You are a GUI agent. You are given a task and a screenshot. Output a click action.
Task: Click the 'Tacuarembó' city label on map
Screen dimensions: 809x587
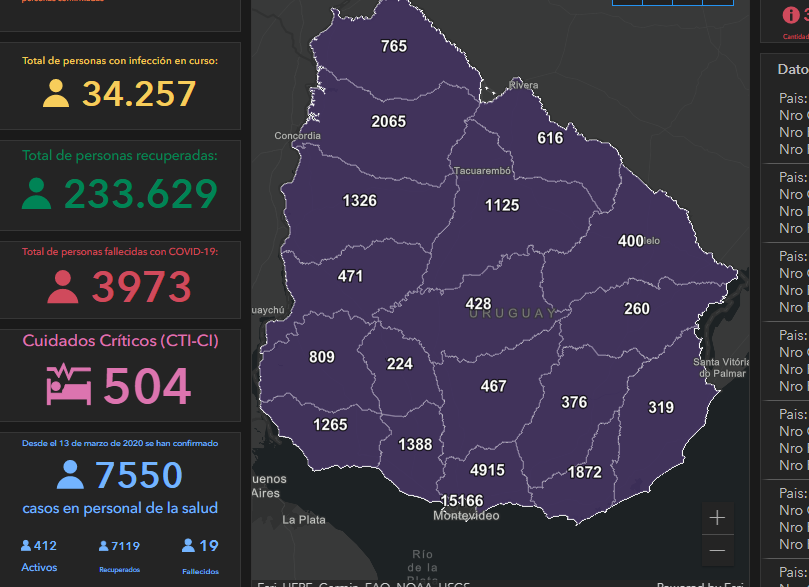[482, 171]
